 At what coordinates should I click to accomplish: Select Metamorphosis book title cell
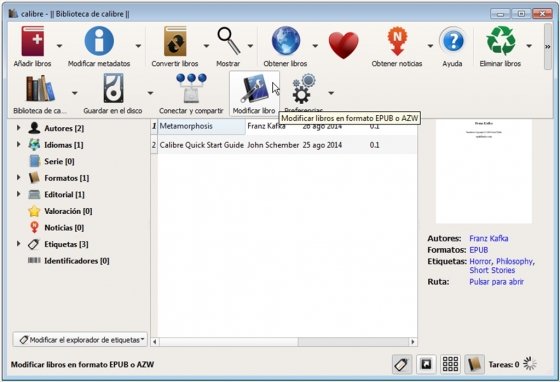pos(201,126)
